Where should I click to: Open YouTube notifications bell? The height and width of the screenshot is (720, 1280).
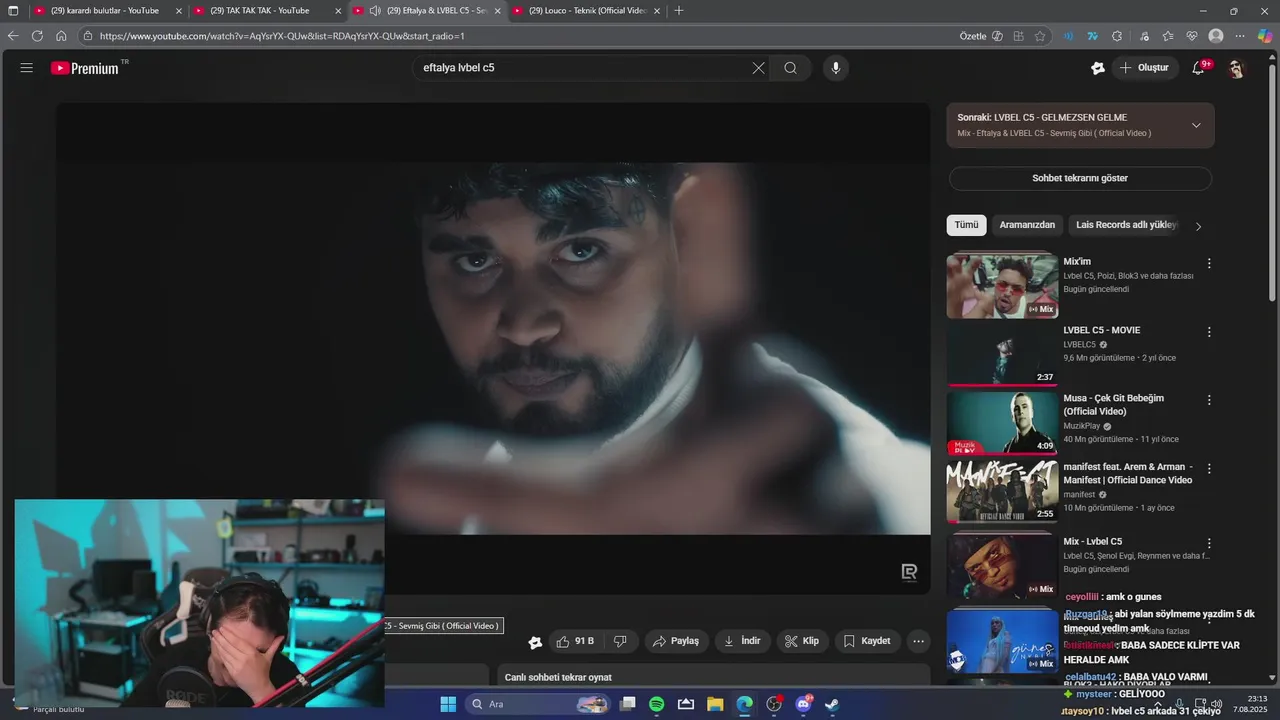click(1198, 68)
